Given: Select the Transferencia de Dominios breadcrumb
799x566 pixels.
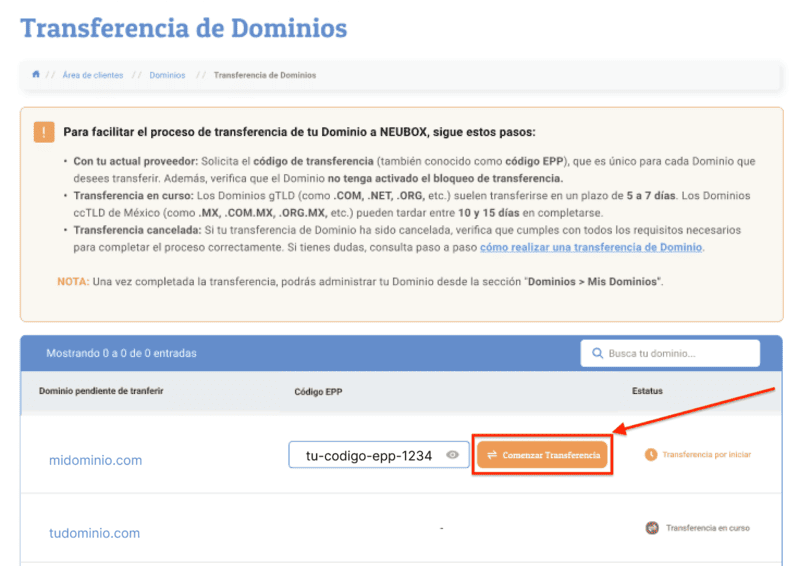Looking at the screenshot, I should pyautogui.click(x=264, y=75).
